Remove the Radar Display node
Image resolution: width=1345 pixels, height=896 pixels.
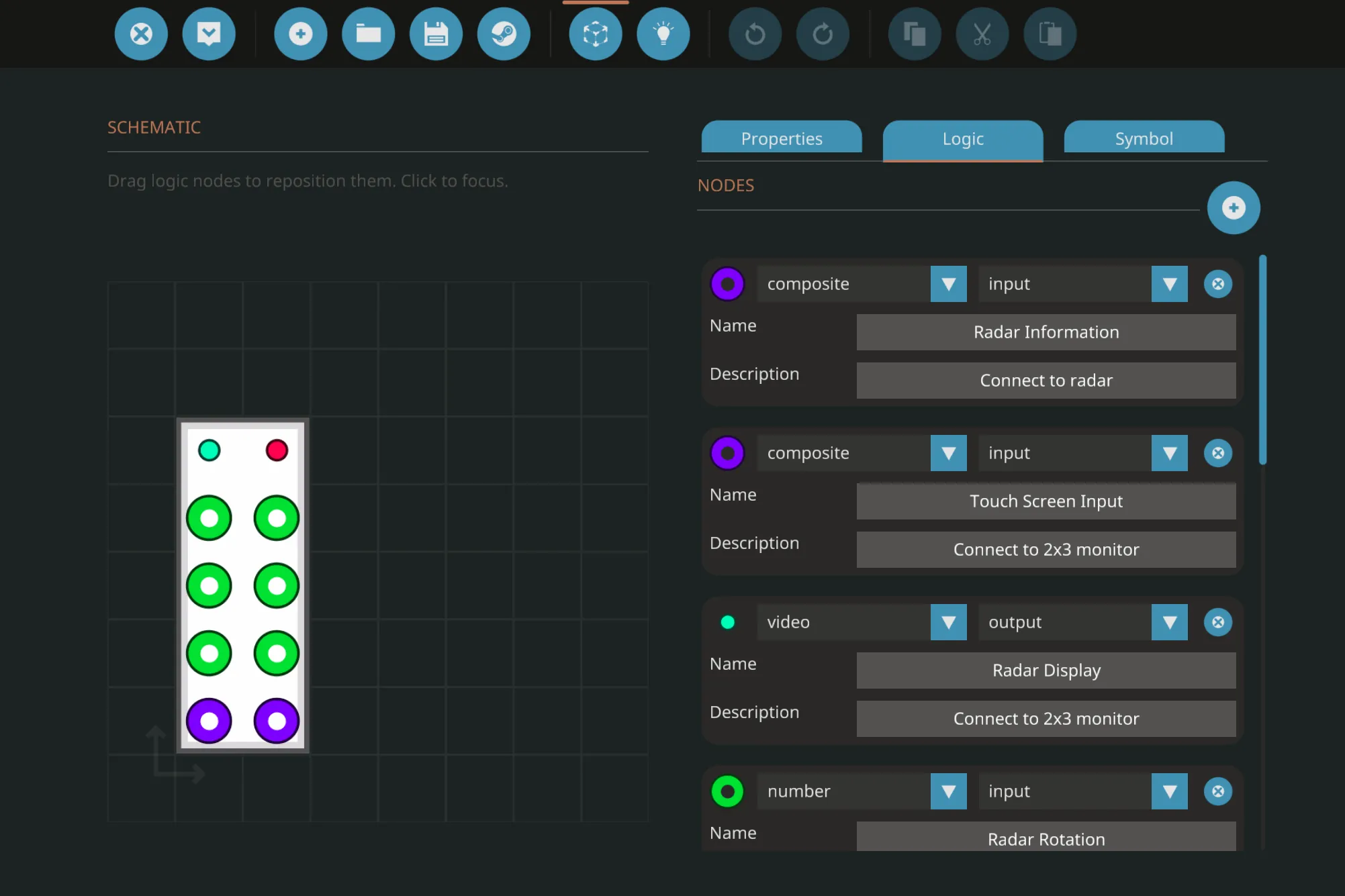[1217, 622]
